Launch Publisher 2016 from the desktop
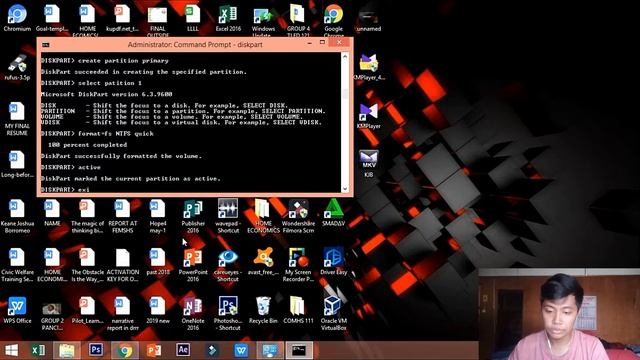Viewport: 640px width, 360px height. [193, 216]
